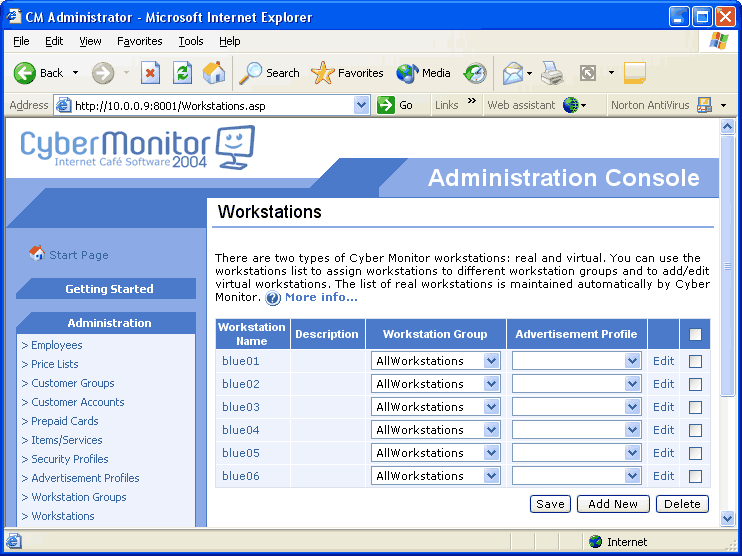Open the History clock icon
Screen dimensions: 742x556
[475, 73]
